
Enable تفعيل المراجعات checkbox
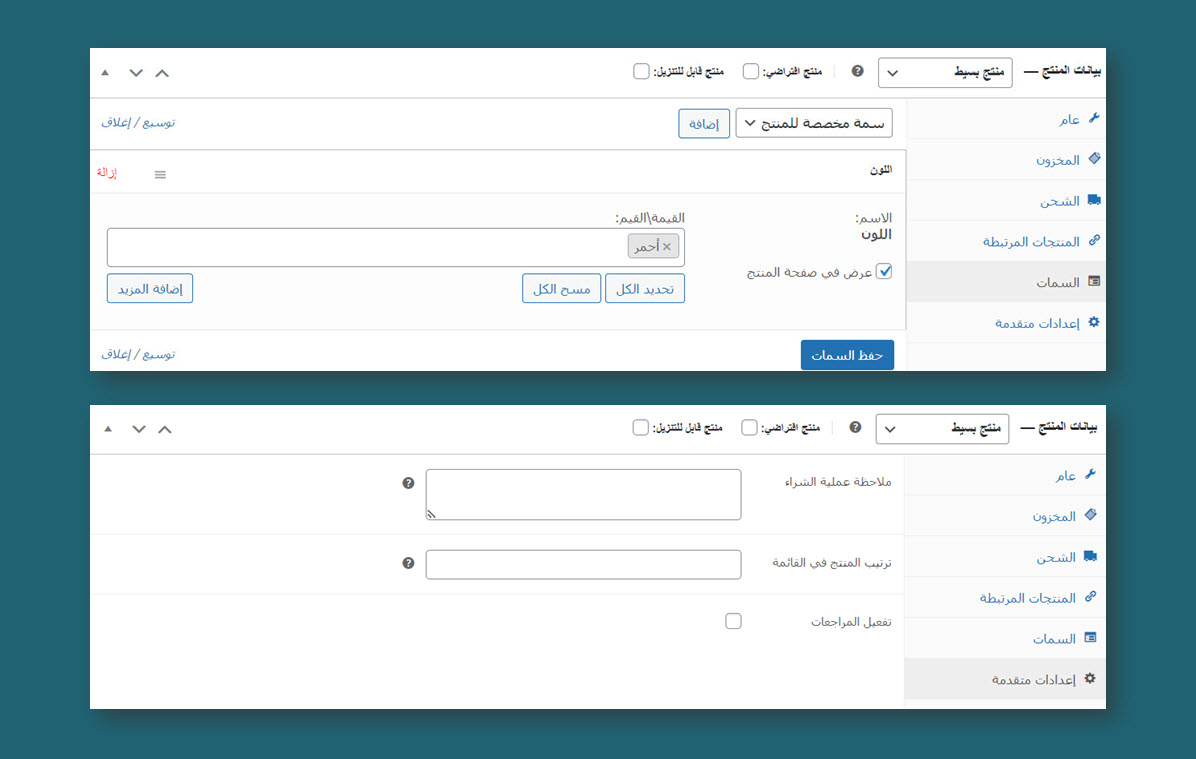[x=733, y=621]
